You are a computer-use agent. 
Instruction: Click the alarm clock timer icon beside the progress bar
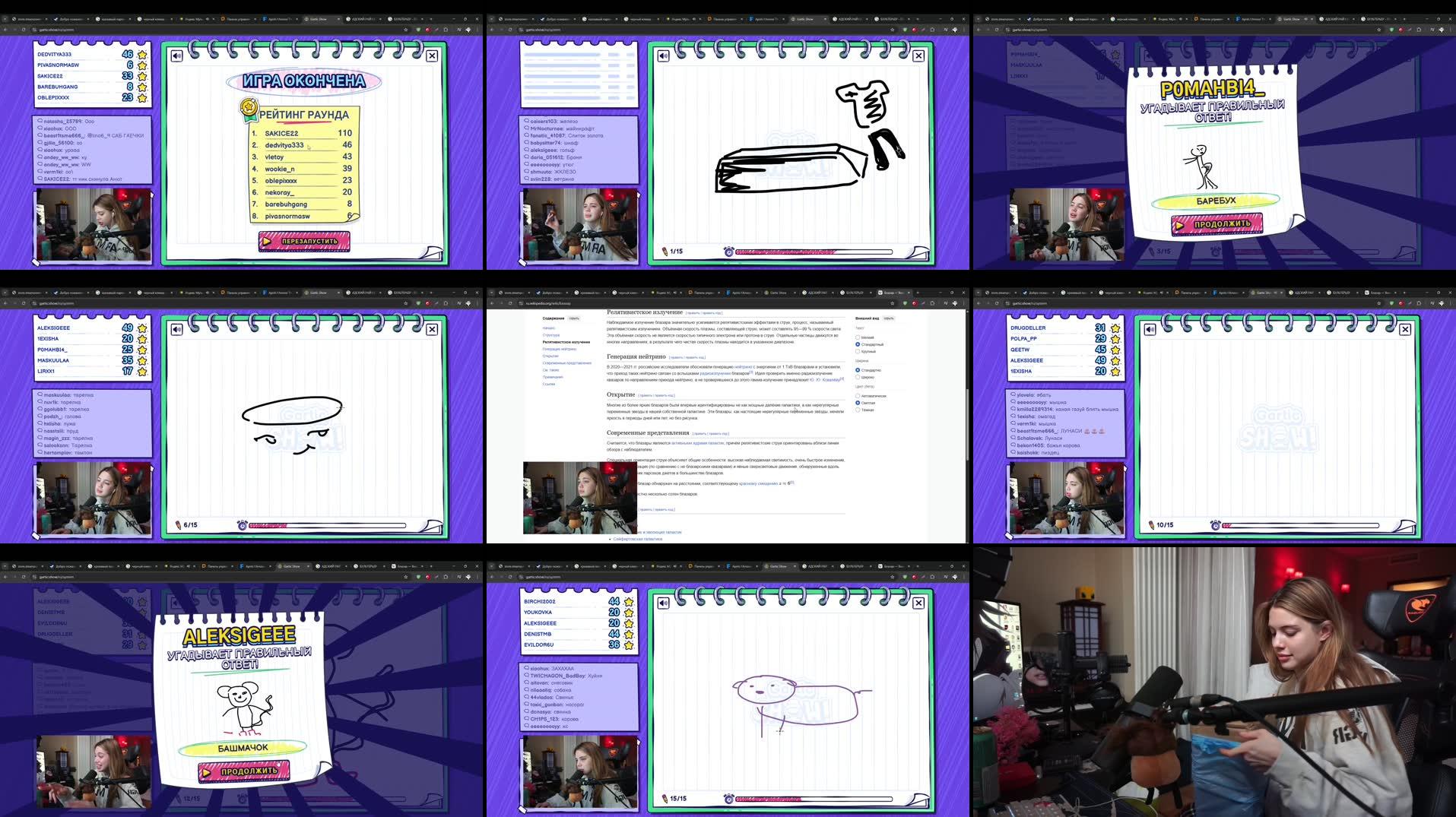point(728,250)
